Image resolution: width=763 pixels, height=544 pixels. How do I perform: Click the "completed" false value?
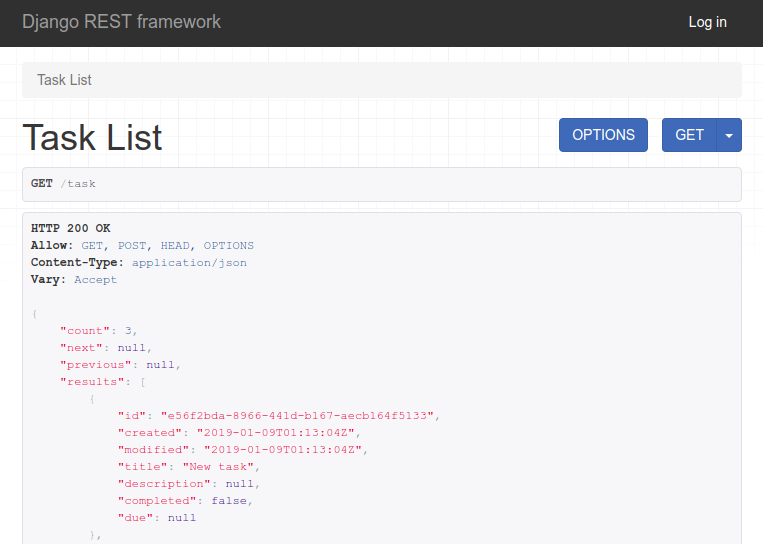click(229, 501)
